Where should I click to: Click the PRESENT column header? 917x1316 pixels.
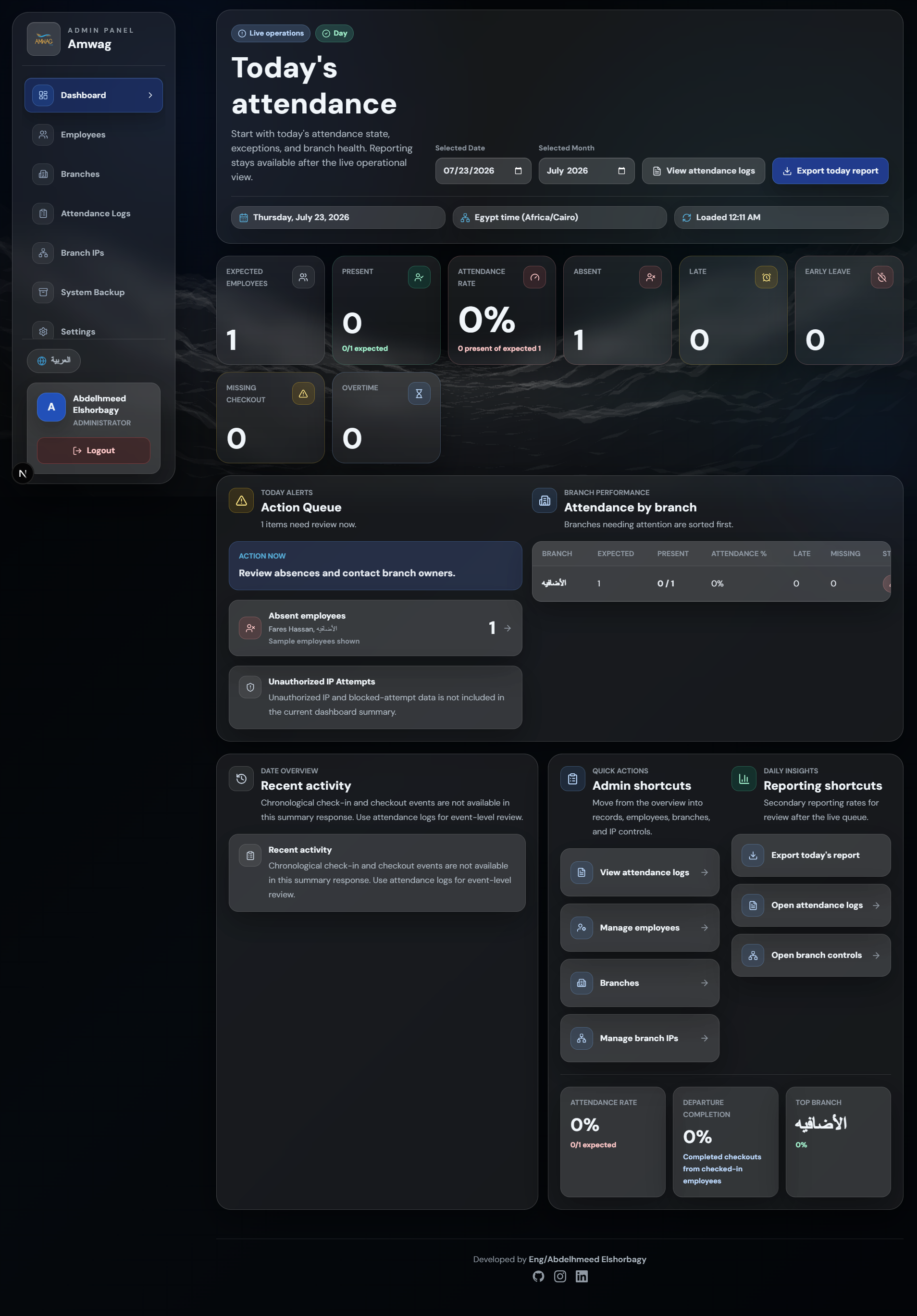[673, 554]
